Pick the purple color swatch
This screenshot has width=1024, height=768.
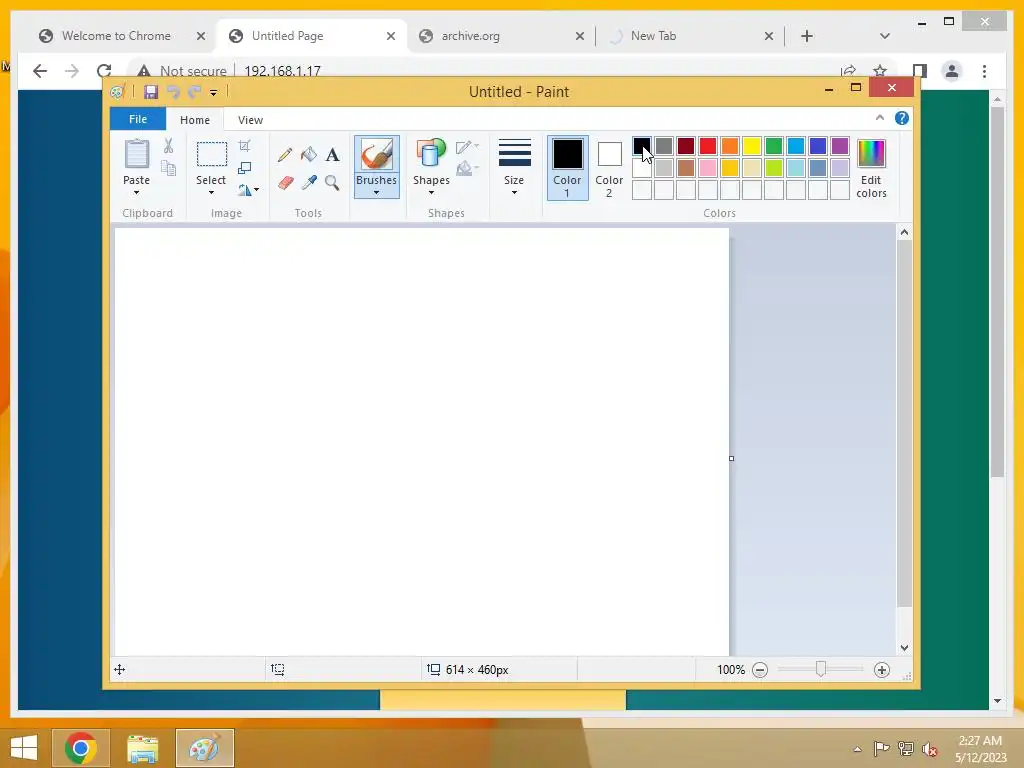(x=840, y=146)
